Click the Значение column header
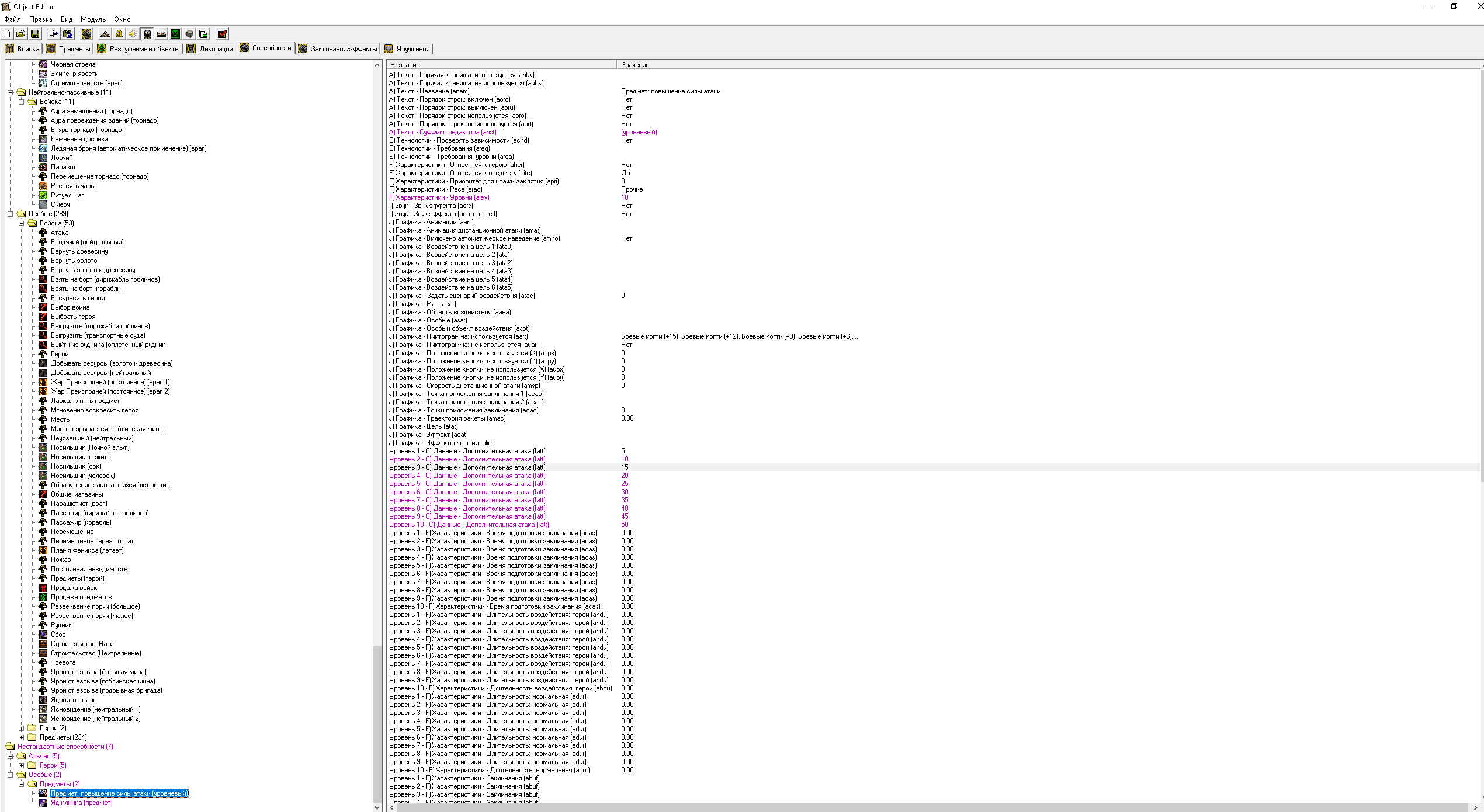This screenshot has width=1484, height=812. (635, 65)
